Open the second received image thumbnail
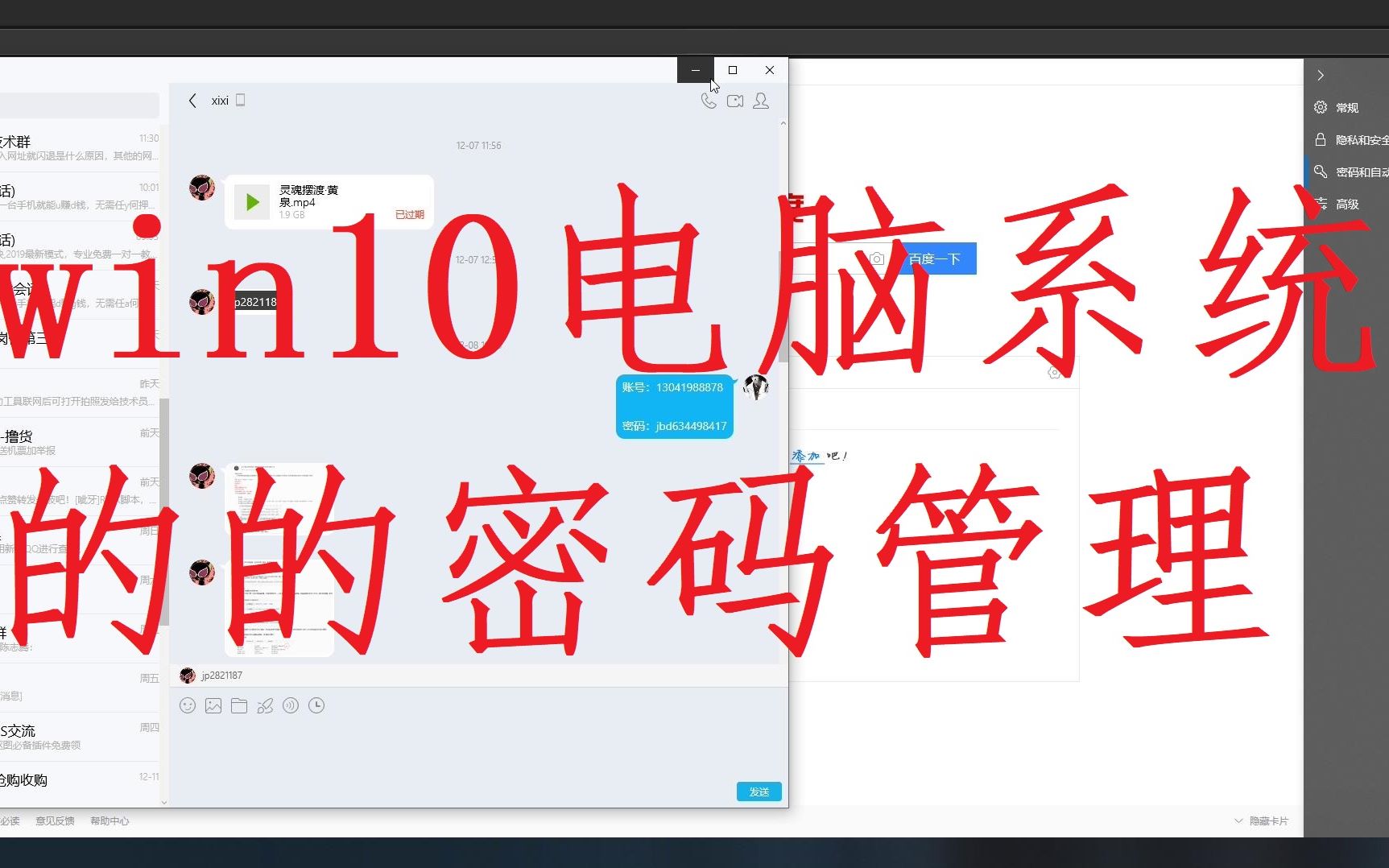 point(279,608)
